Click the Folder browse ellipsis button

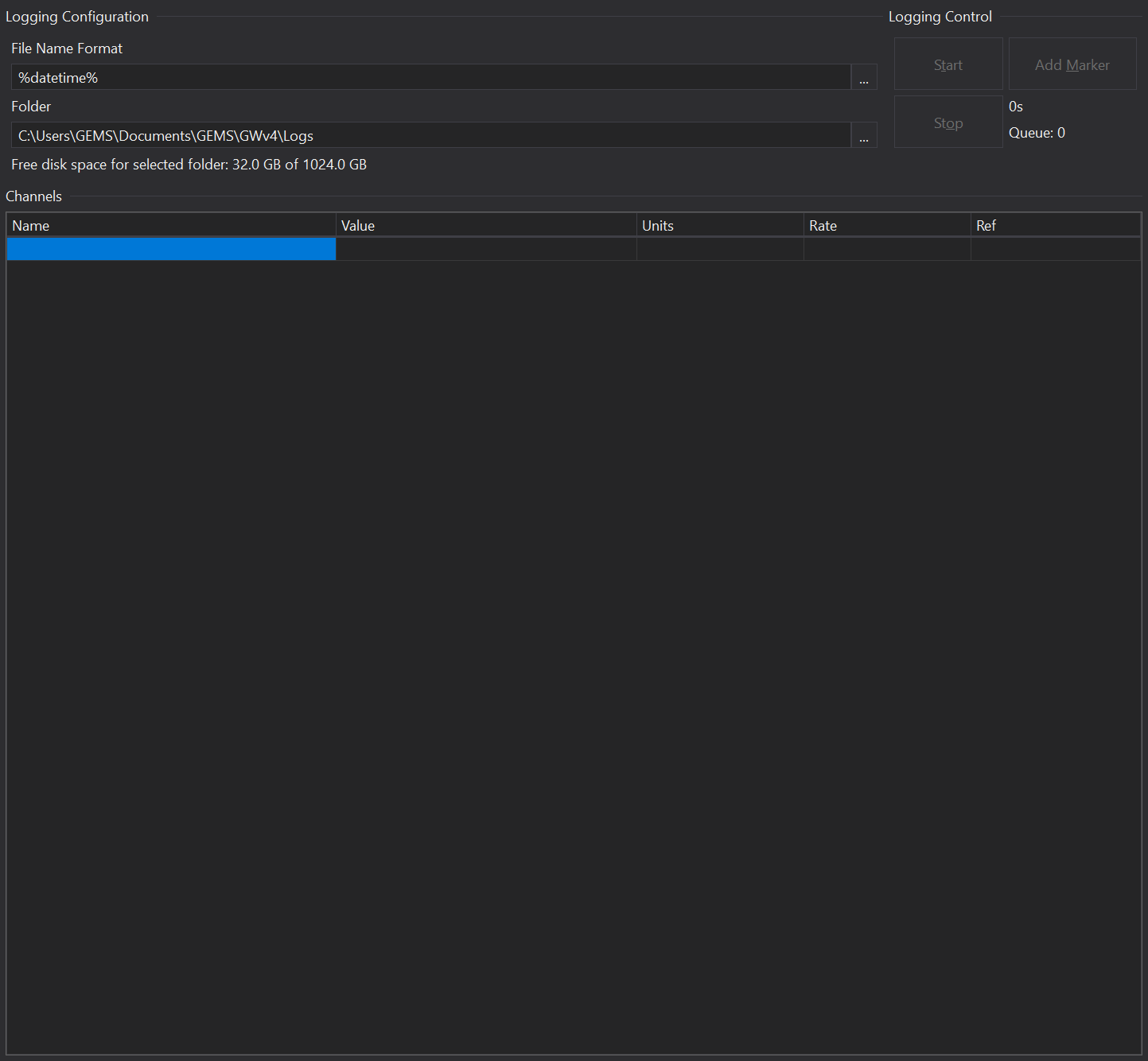pyautogui.click(x=864, y=135)
